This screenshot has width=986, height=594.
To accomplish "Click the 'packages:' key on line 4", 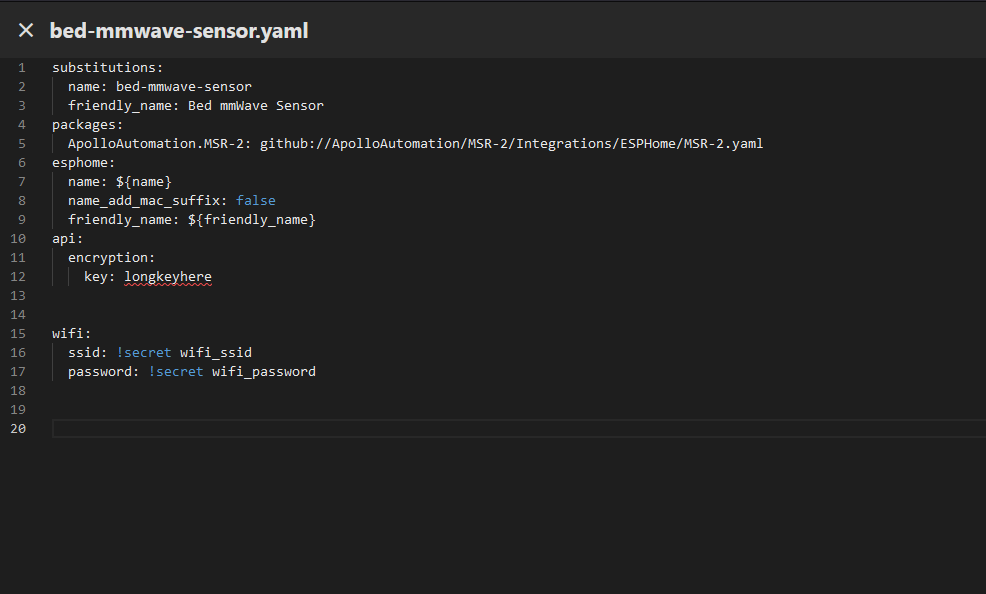I will point(87,124).
